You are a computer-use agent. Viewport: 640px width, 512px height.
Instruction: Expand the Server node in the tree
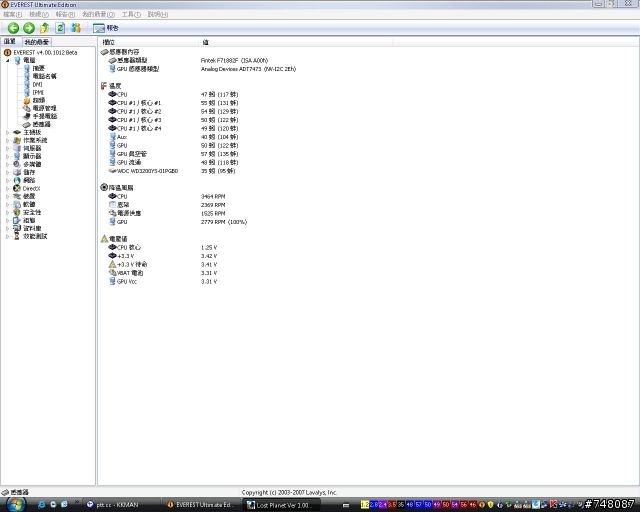(x=7, y=148)
